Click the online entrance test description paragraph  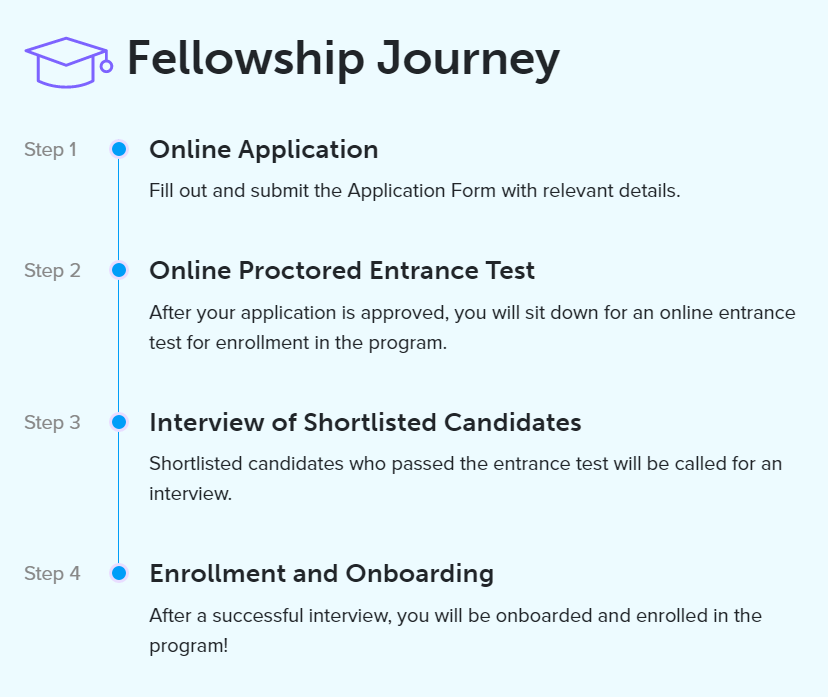[x=472, y=327]
